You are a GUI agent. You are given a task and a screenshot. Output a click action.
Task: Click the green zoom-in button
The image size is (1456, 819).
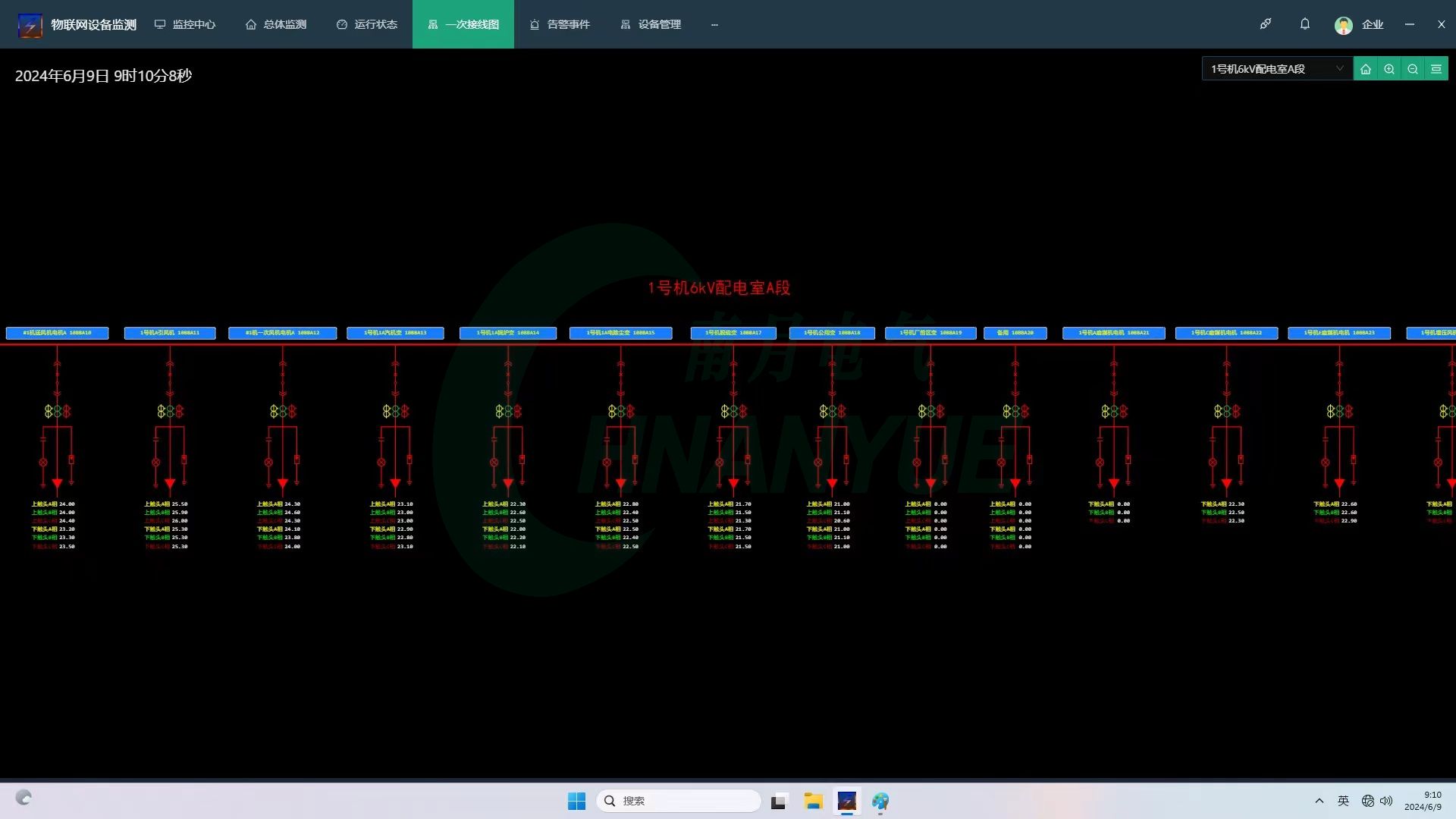click(1389, 69)
